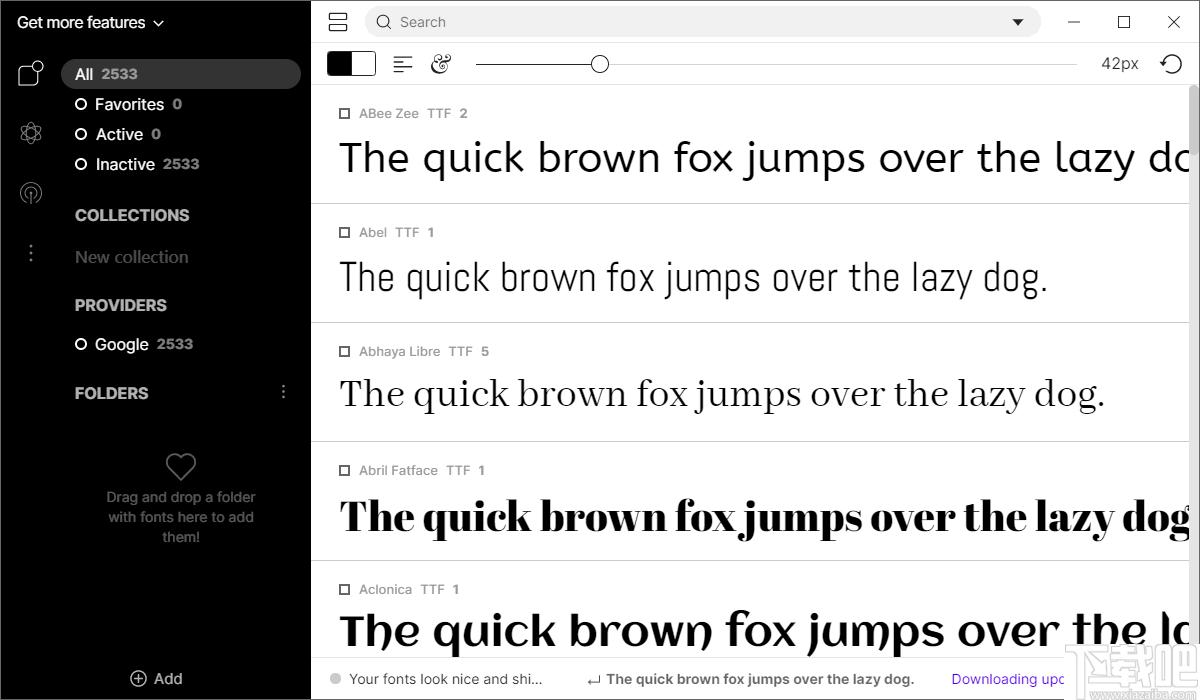
Task: Click the ABee Zee font preview text
Action: coord(764,158)
